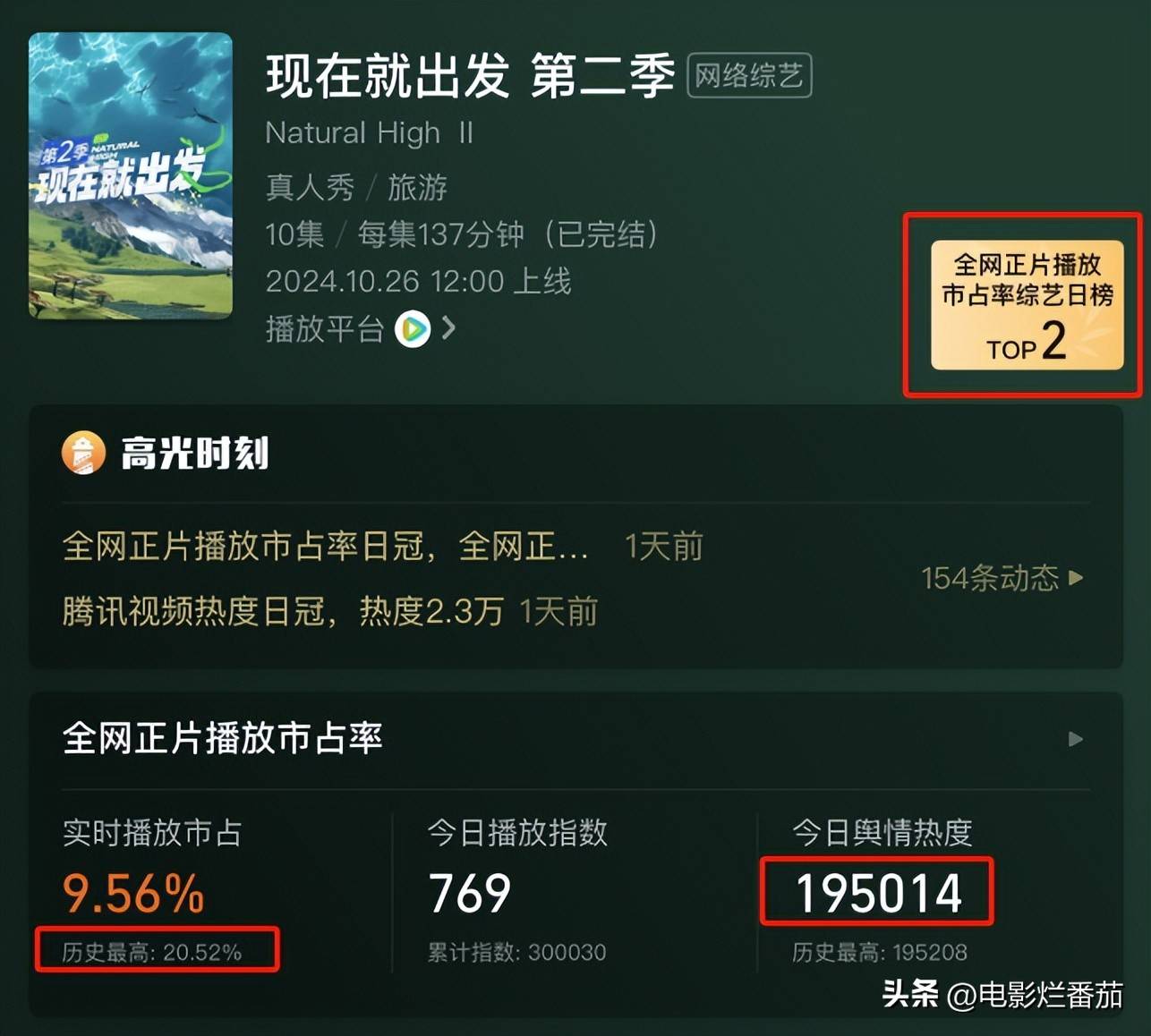Viewport: 1151px width, 1036px height.
Task: Open the 154条动态 arrow link
Action: click(1002, 578)
